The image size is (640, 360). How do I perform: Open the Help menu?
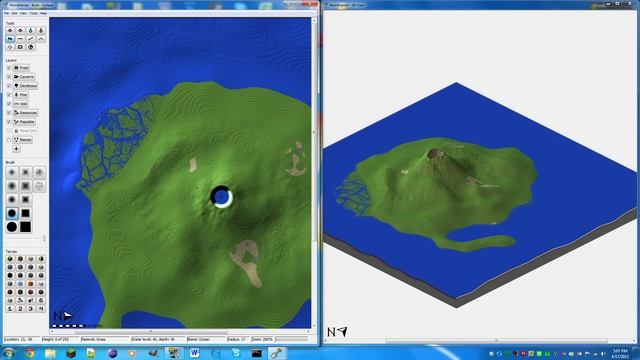click(x=43, y=13)
